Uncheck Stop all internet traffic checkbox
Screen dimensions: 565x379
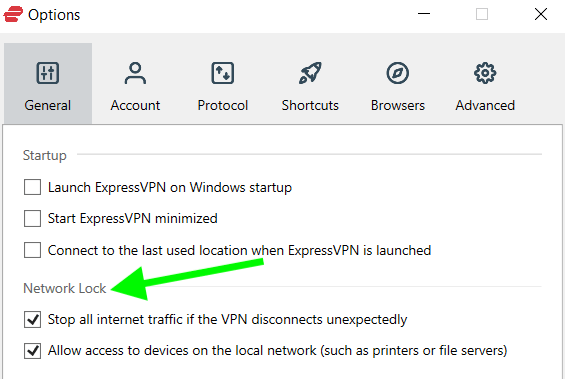click(32, 320)
